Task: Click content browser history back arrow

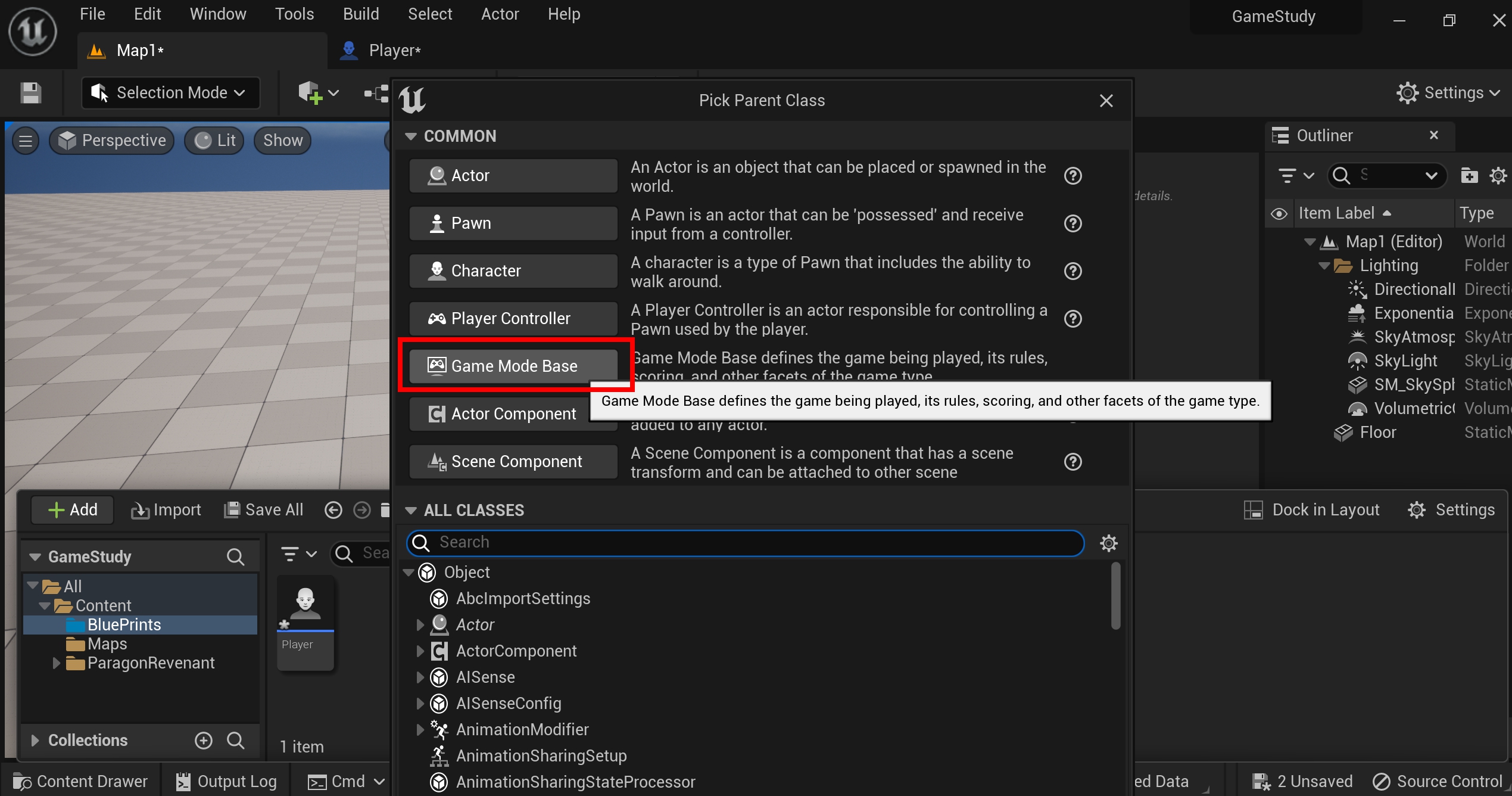Action: point(333,510)
